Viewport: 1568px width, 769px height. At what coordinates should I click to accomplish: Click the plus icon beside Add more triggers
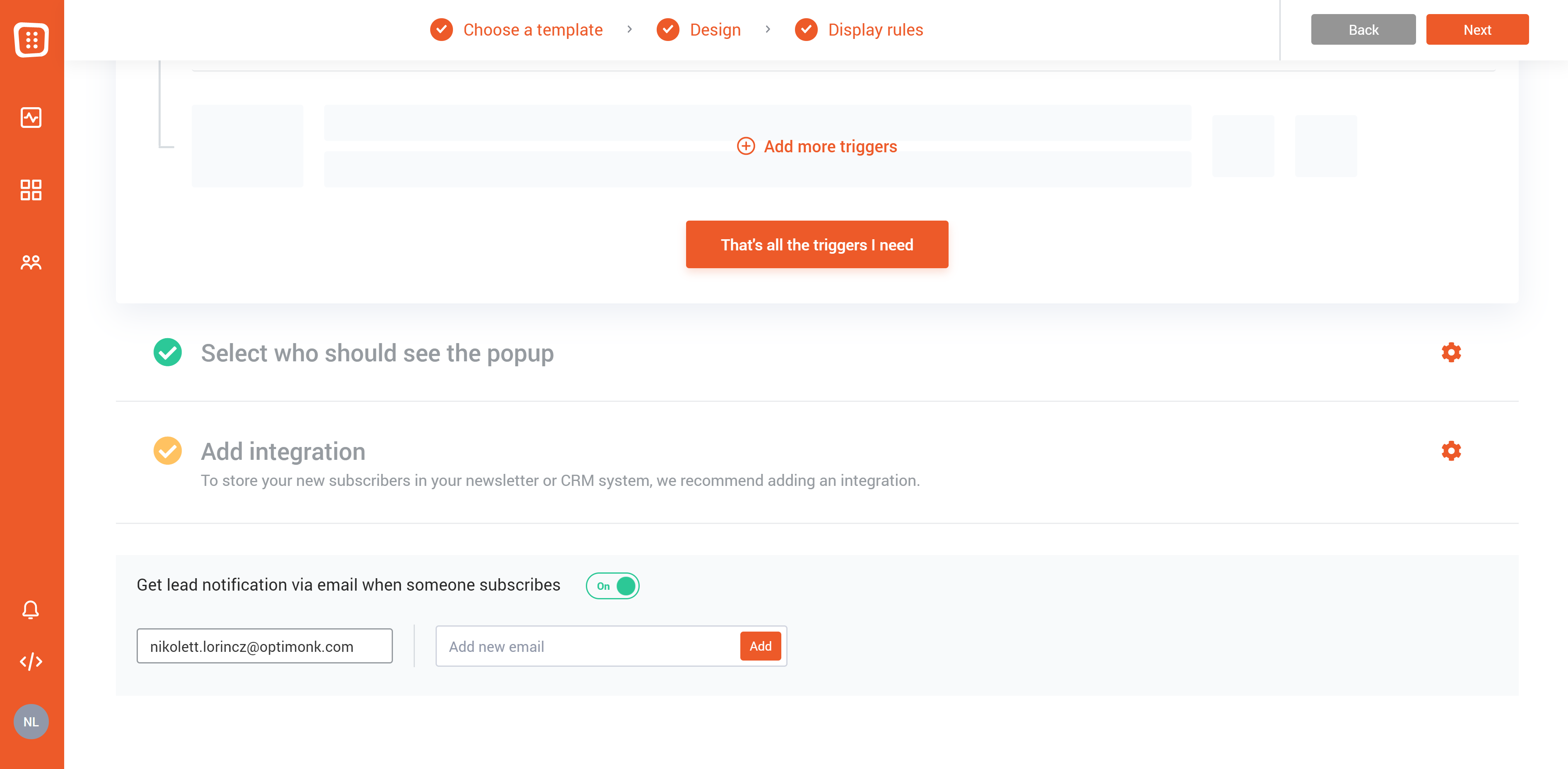[746, 146]
